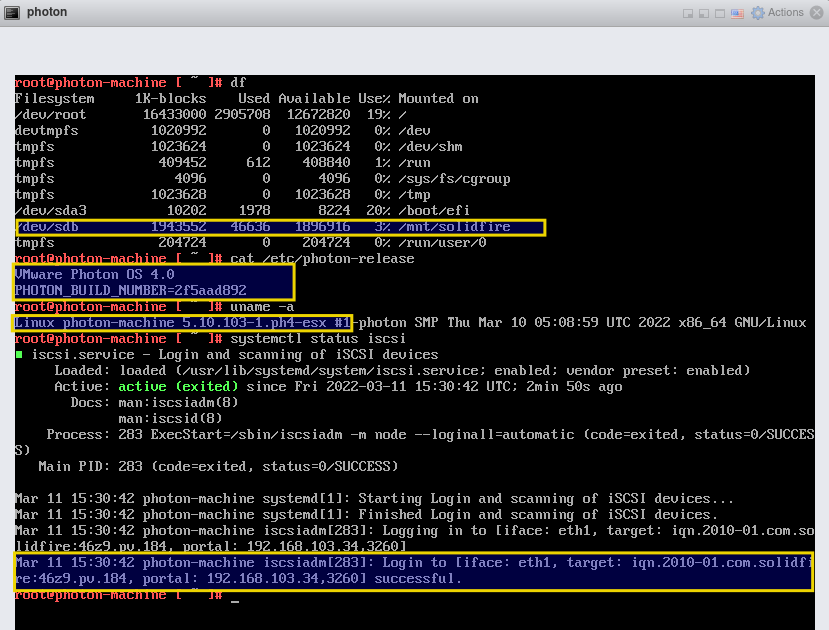Dock console to bottom-left corner layout icon
The width and height of the screenshot is (829, 630).
[704, 13]
